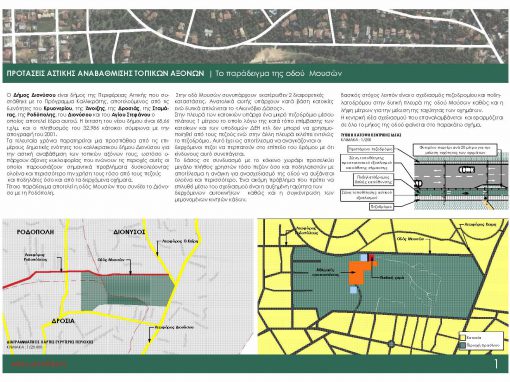Click the heading above the road plan diagram
This screenshot has height=382, width=510.
[x=370, y=135]
